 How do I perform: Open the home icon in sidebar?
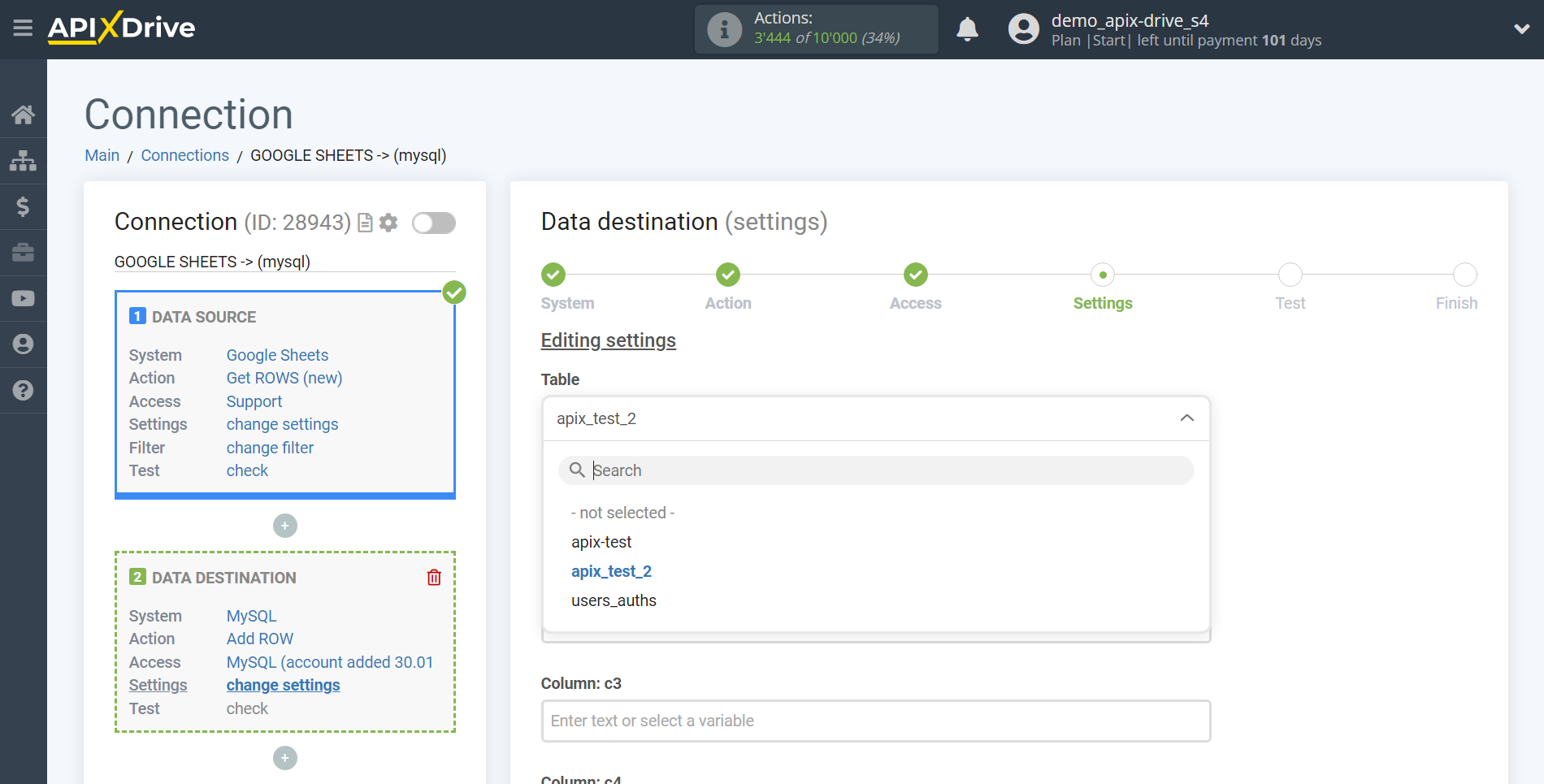(23, 115)
